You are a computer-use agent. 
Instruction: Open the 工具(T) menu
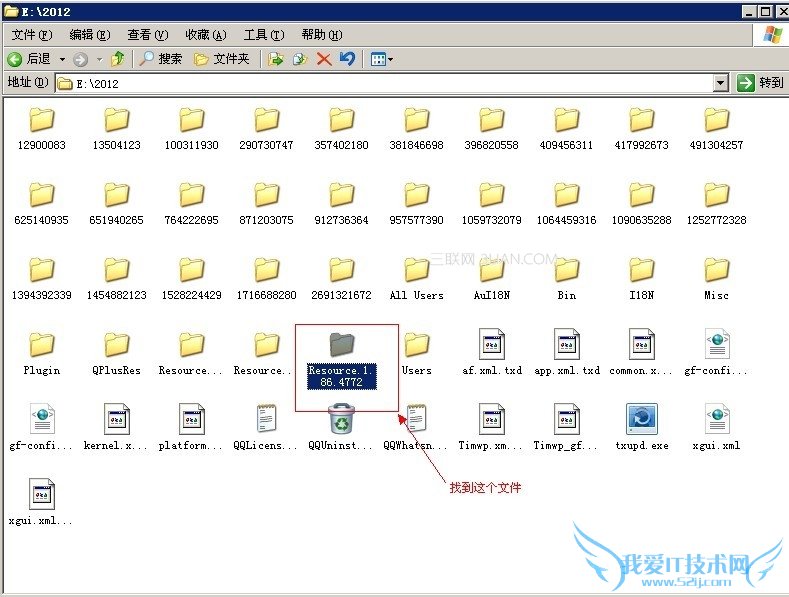click(x=263, y=35)
